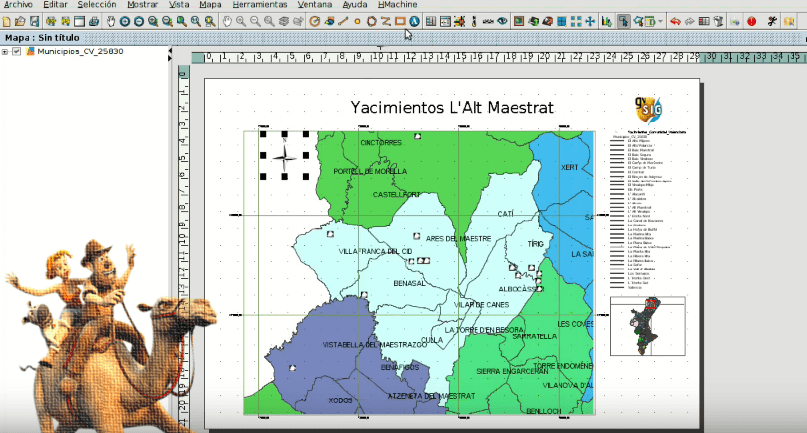Click the red Undo arrow icon

click(675, 21)
